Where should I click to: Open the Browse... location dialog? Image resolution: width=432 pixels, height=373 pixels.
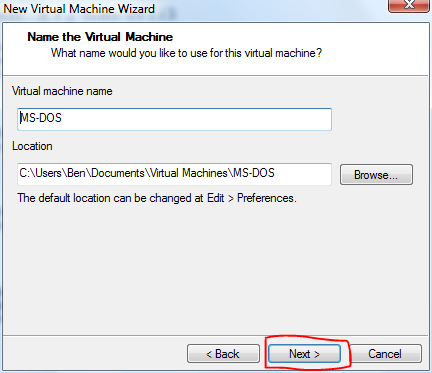point(376,174)
